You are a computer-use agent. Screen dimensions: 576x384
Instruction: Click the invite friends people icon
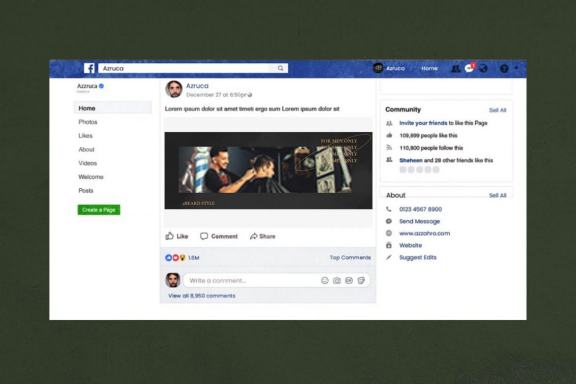click(389, 123)
